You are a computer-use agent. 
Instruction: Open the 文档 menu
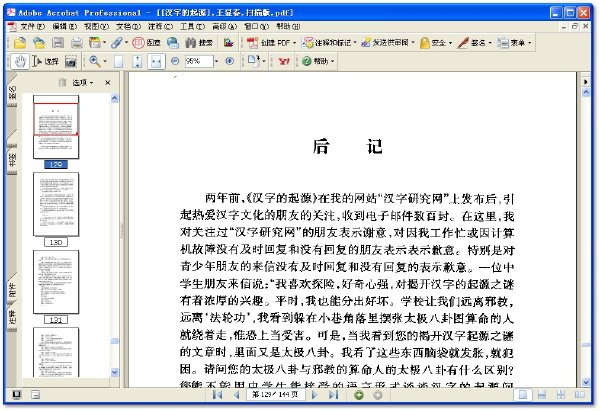coord(129,26)
